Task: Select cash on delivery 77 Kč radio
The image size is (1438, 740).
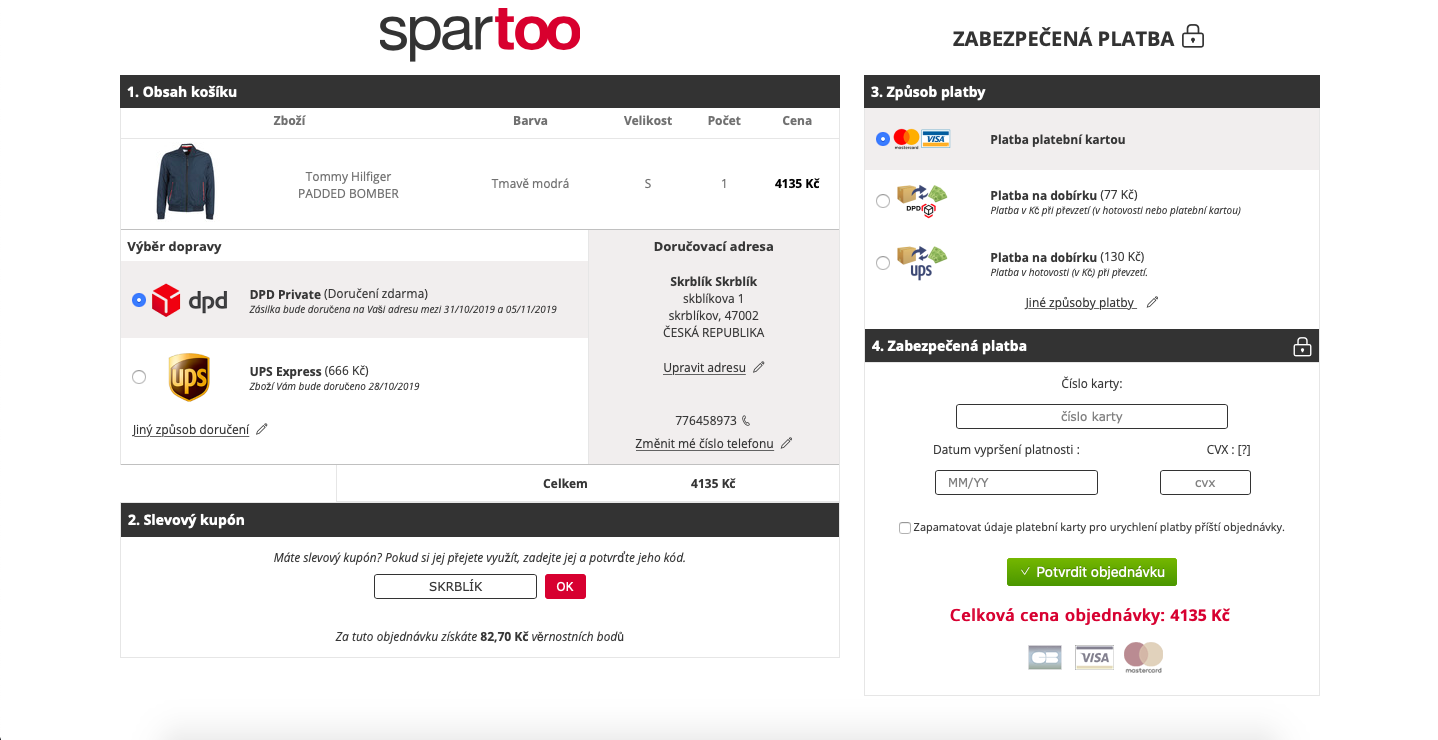Action: (x=882, y=201)
